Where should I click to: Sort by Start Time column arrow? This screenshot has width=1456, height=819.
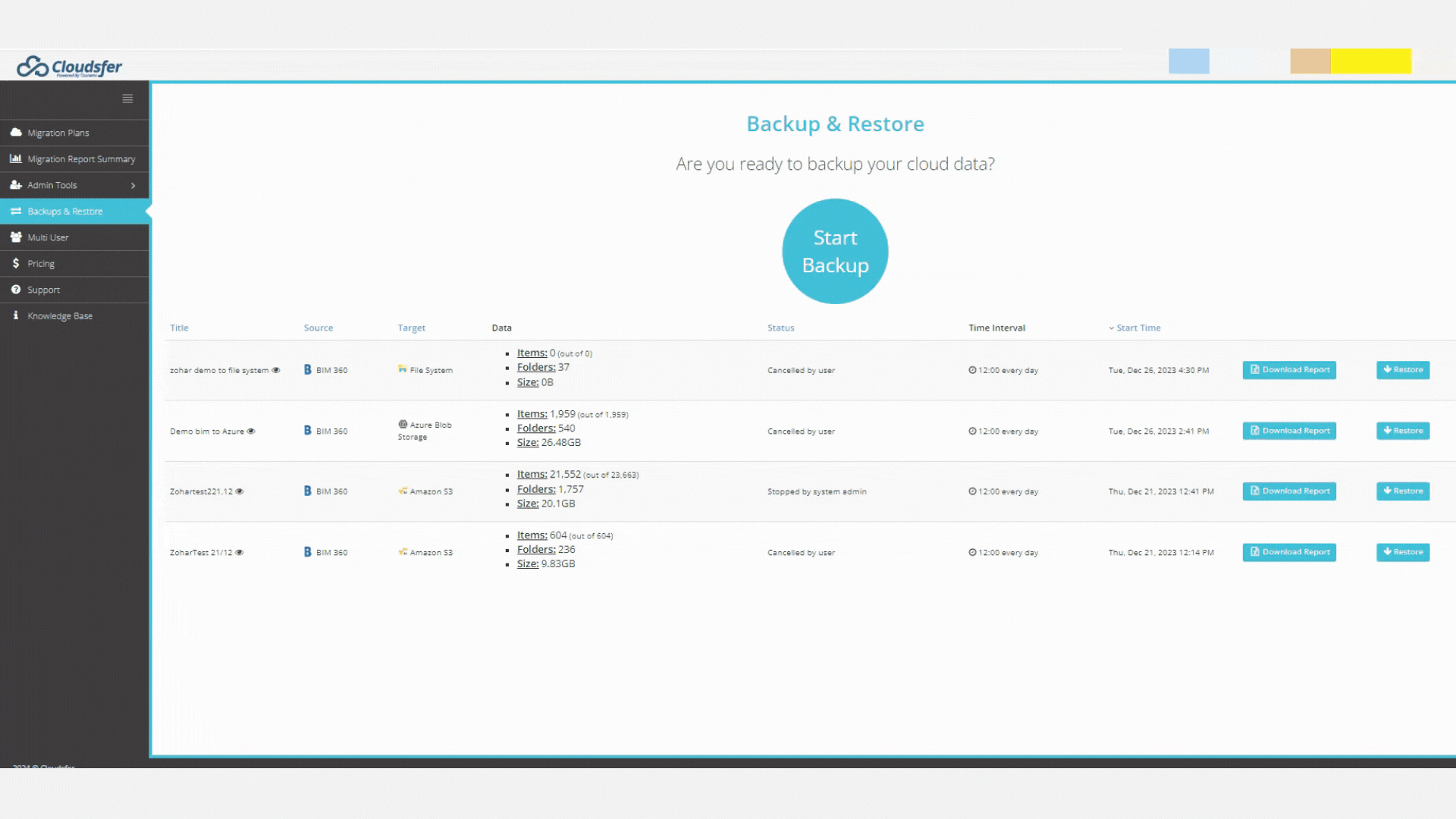[1112, 328]
